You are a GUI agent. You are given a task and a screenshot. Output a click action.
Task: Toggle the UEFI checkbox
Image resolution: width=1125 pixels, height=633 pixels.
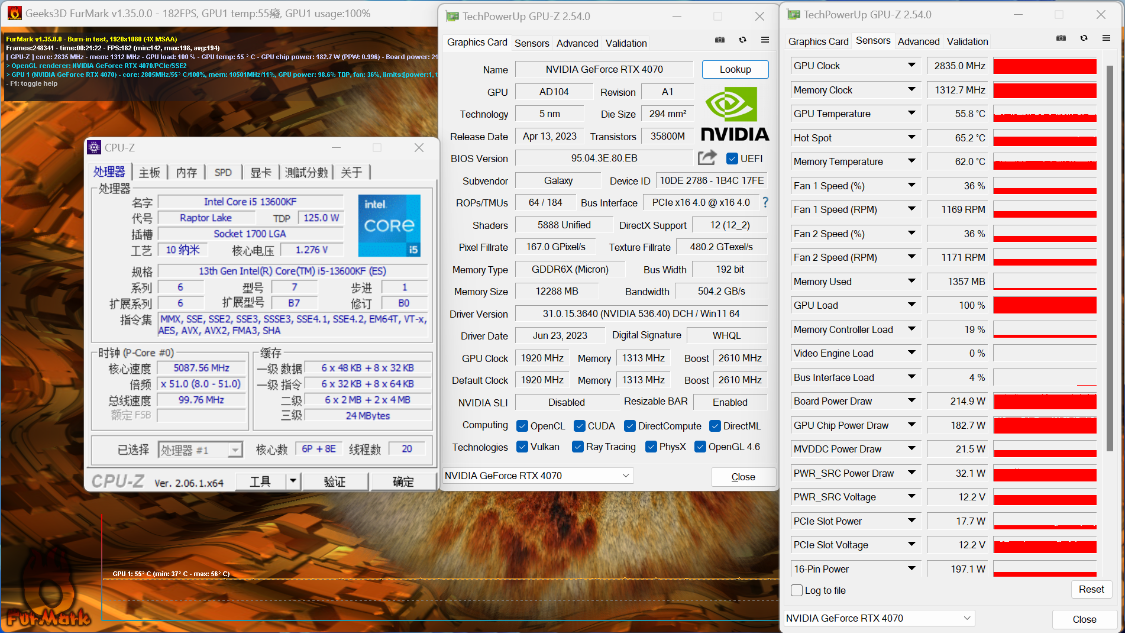[x=732, y=158]
